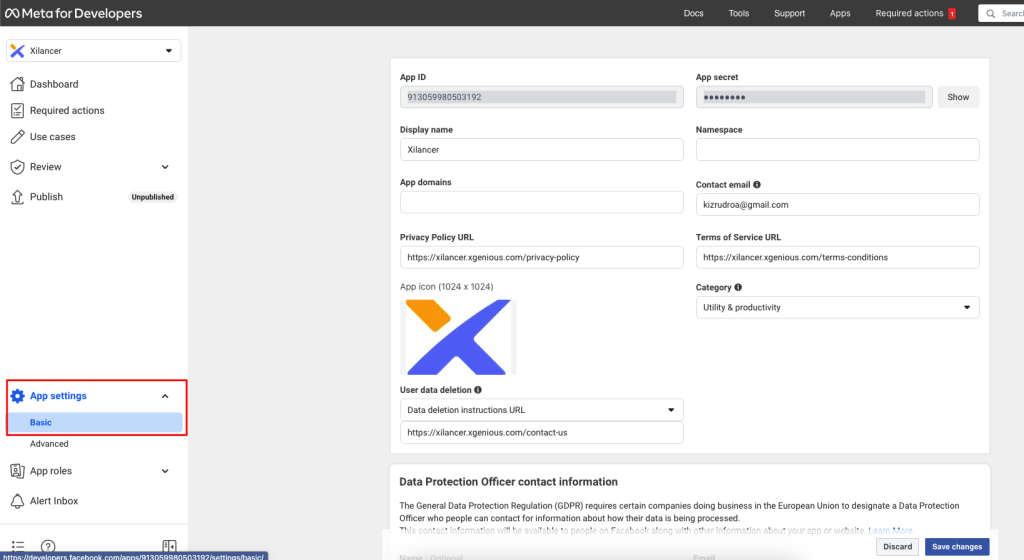Click the User data deletion info icon
The image size is (1024, 560).
click(x=478, y=390)
